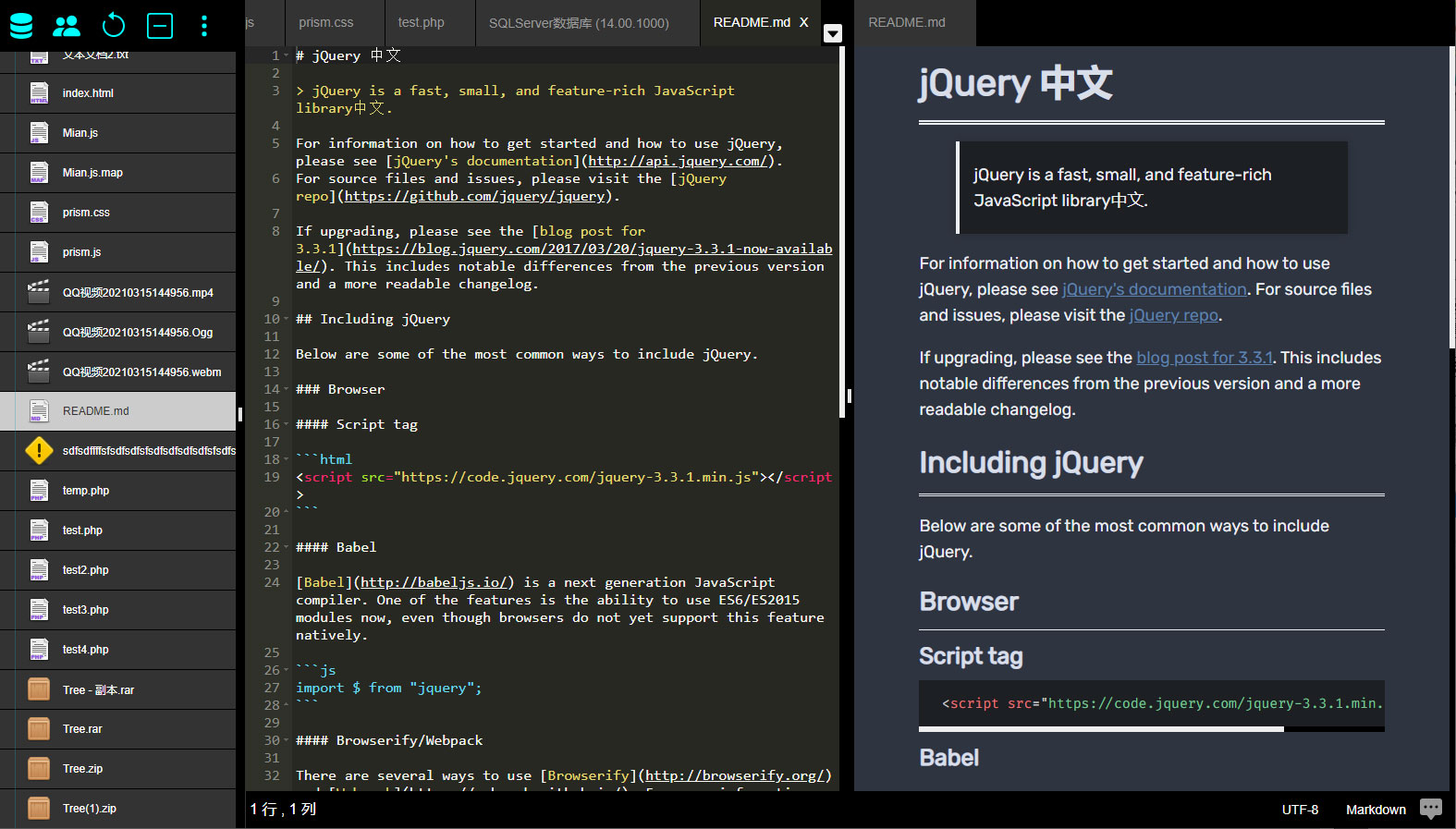Place cursor on 'import $ from "jquery";' line

pos(388,689)
